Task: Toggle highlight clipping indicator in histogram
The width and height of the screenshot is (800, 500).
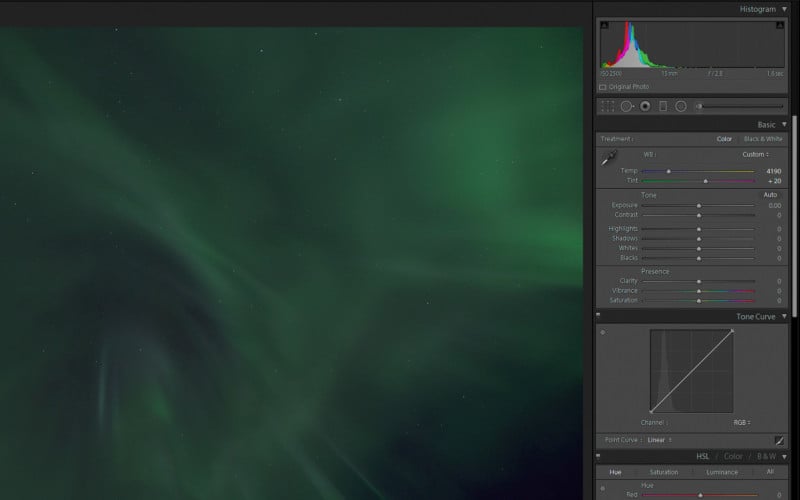Action: click(x=778, y=26)
